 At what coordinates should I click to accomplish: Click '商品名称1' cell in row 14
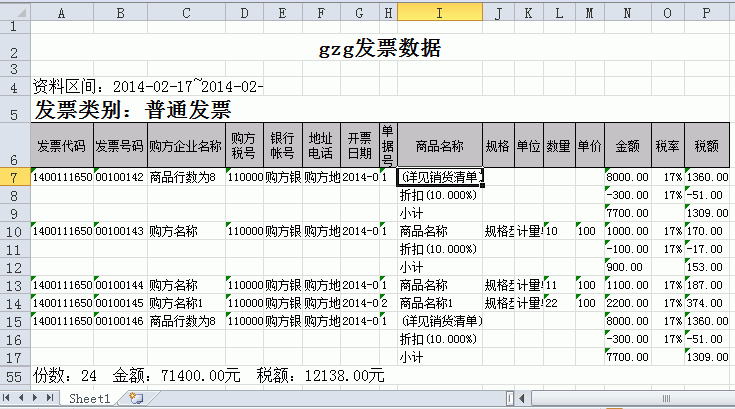pyautogui.click(x=440, y=303)
